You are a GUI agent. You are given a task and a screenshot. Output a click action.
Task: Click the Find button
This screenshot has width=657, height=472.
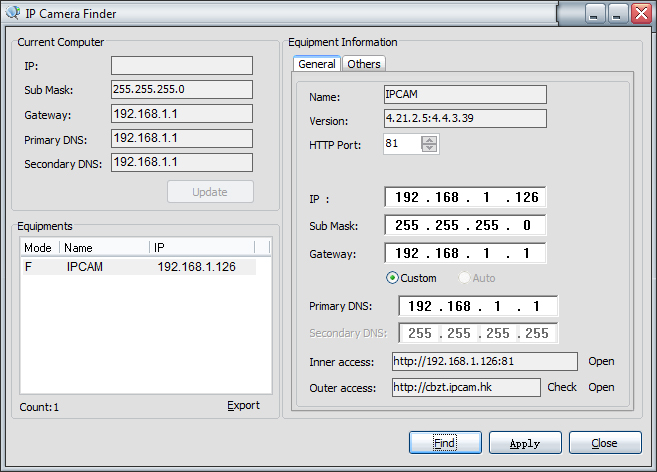click(x=445, y=443)
